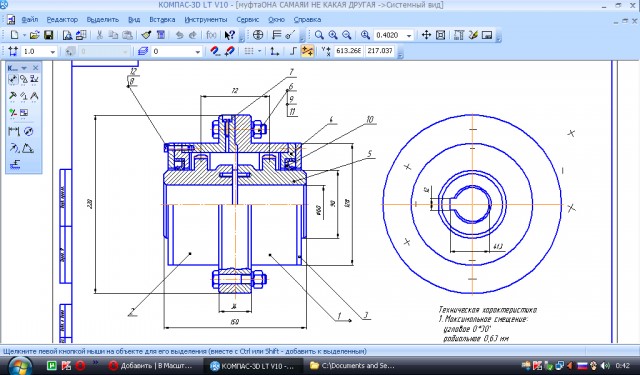The height and width of the screenshot is (375, 640).
Task: Click the zoom in magnifier
Action: pyautogui.click(x=333, y=35)
